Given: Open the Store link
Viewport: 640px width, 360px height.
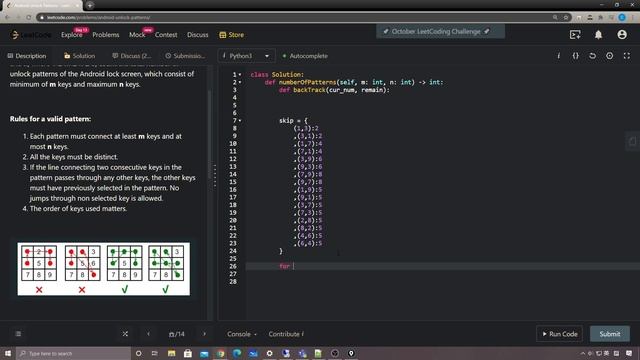Looking at the screenshot, I should click(231, 35).
